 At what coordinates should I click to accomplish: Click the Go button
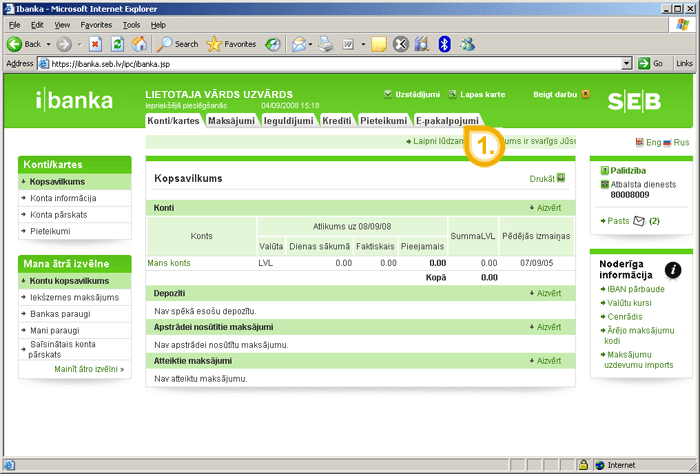(x=650, y=63)
